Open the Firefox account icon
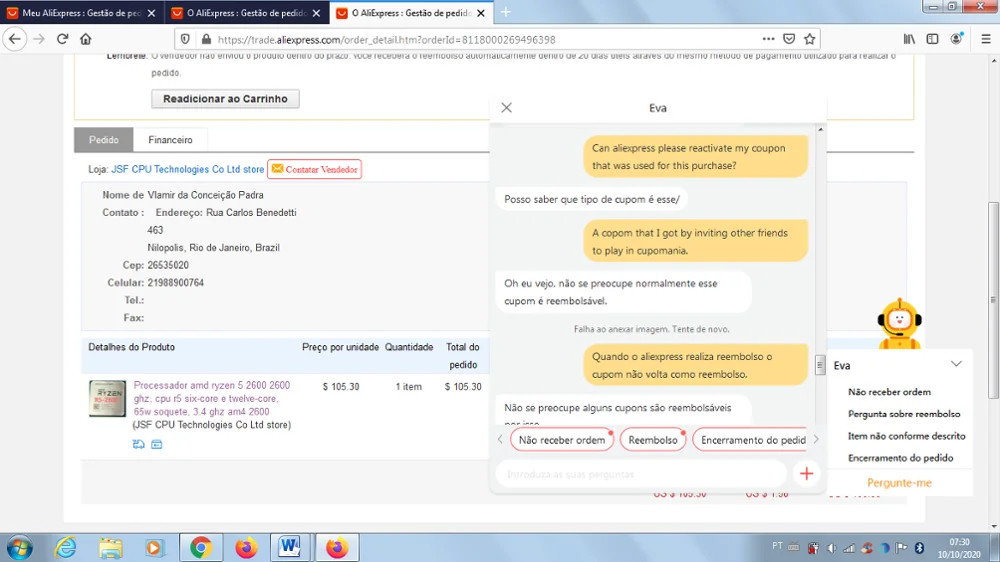 pos(956,39)
